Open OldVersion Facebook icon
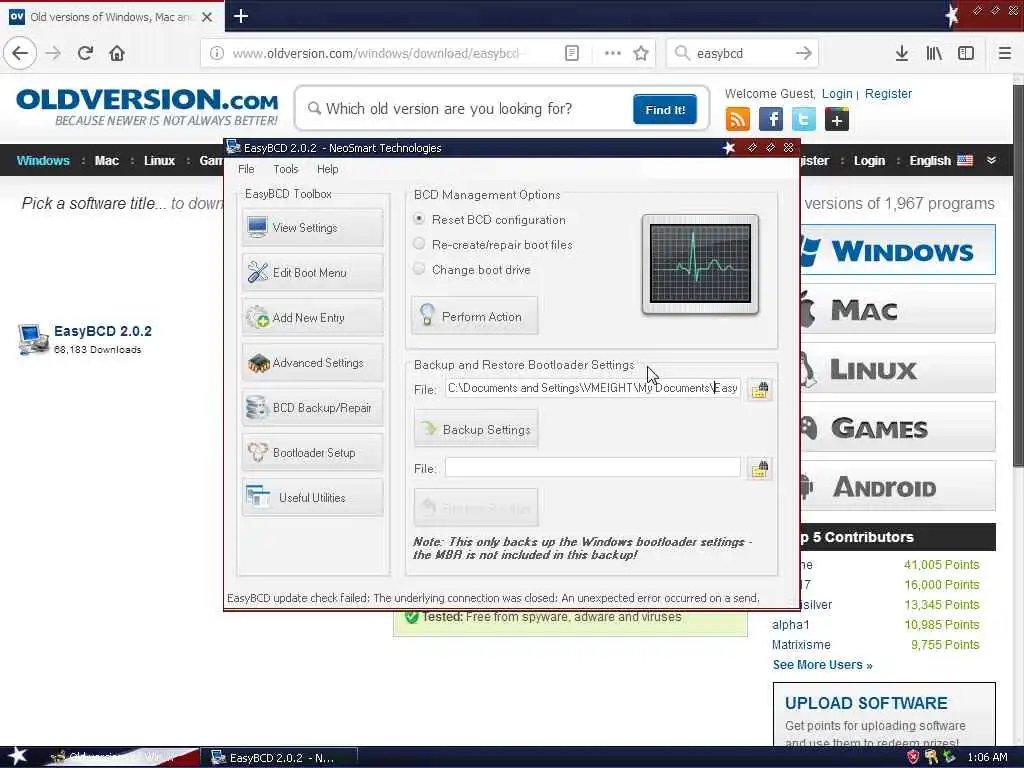1024x768 pixels. pyautogui.click(x=771, y=120)
